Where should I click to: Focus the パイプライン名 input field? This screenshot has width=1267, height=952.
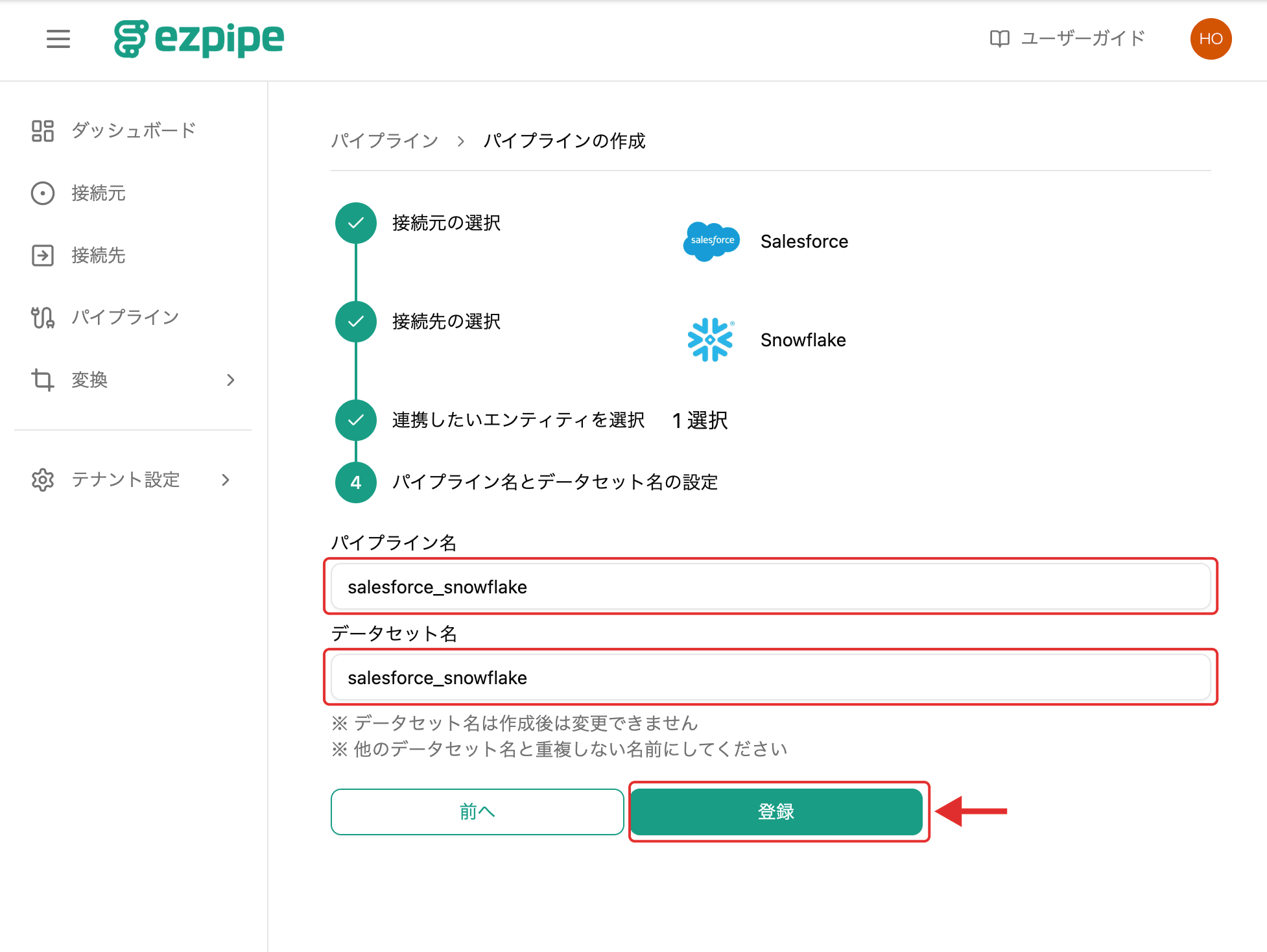[x=770, y=587]
